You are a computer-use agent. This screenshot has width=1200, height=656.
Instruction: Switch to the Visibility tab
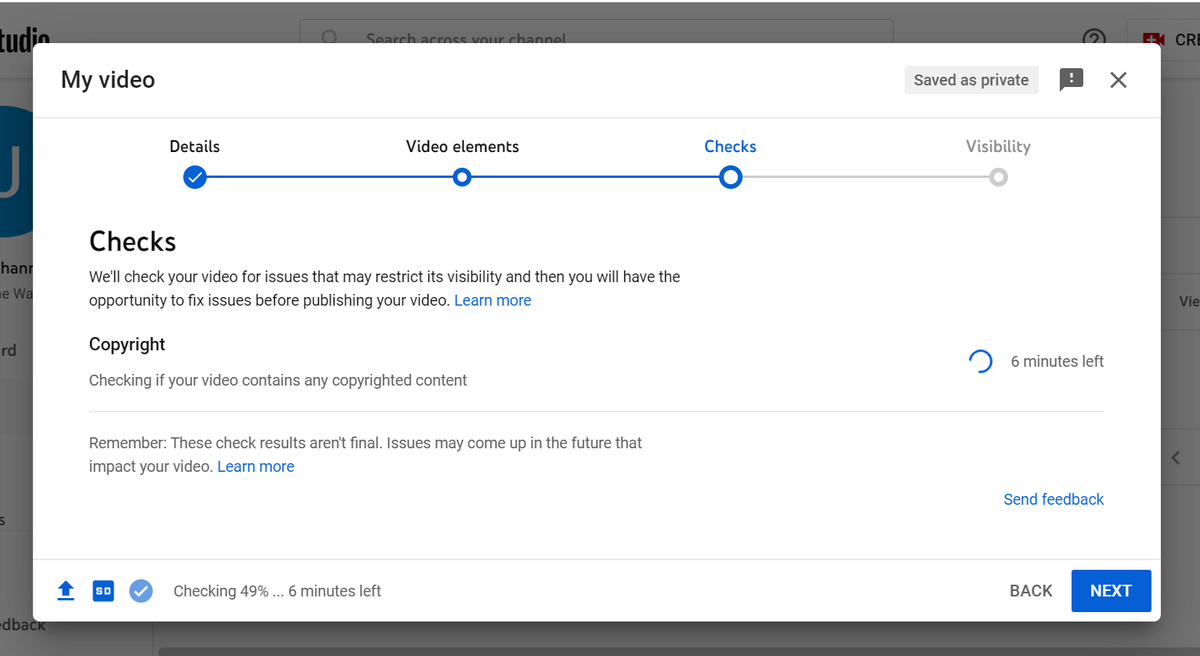[997, 146]
